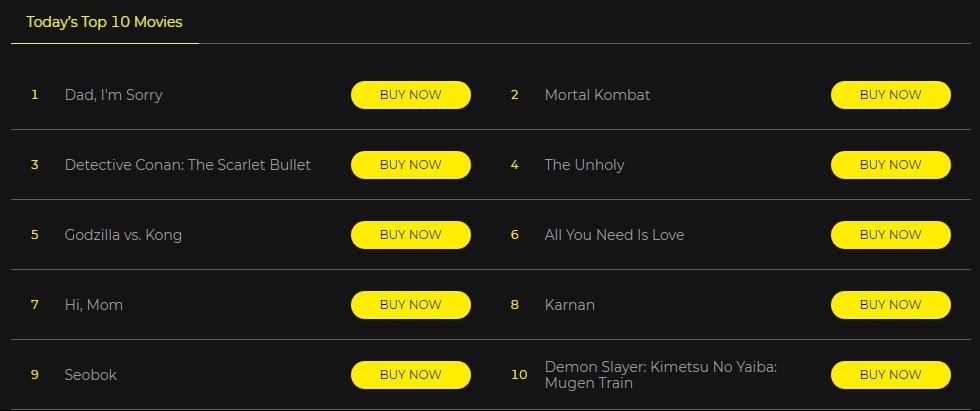Select the Mortal Kombat title link
Viewport: 980px width, 411px height.
(x=597, y=95)
